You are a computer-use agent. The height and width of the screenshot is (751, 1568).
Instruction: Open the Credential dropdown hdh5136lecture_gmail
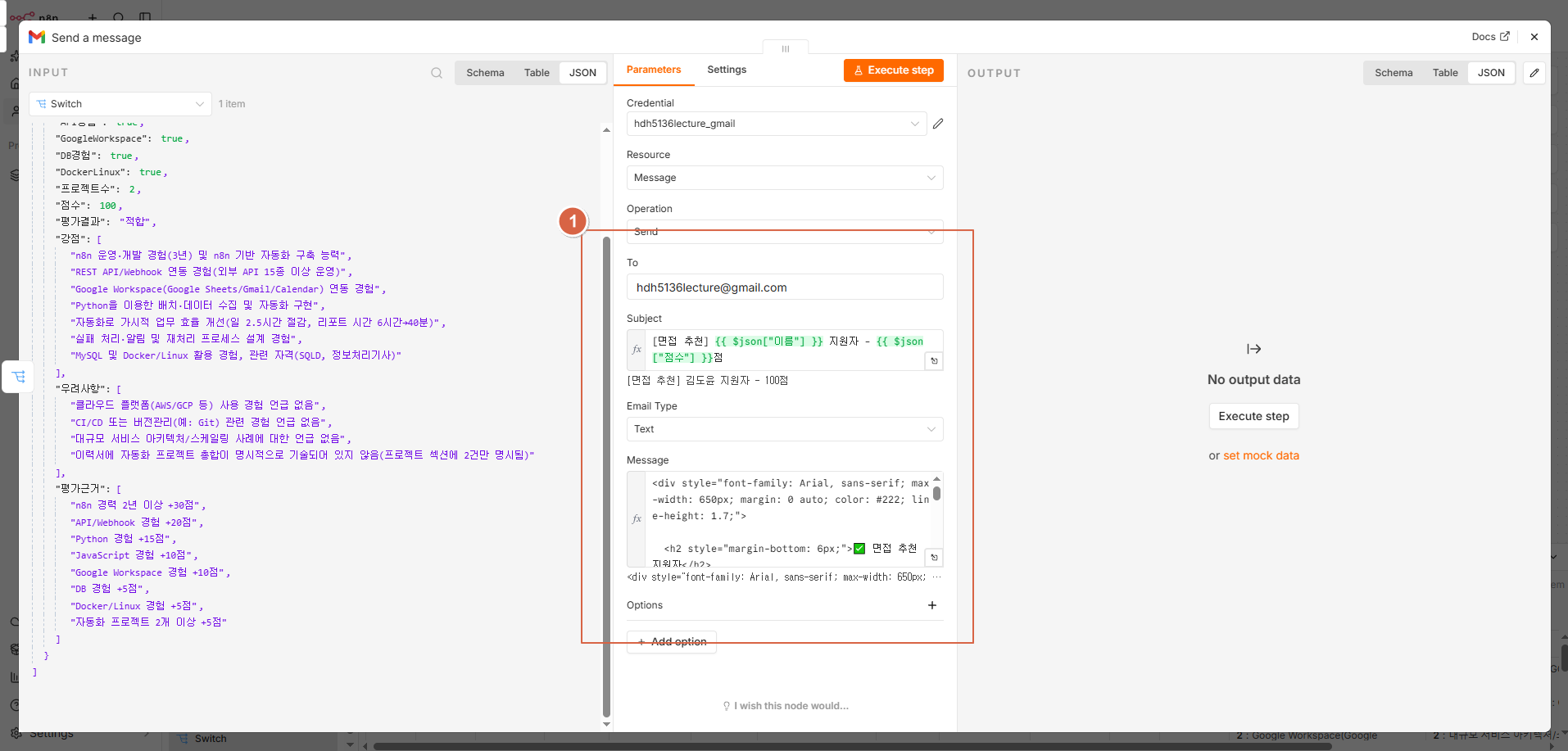pyautogui.click(x=777, y=124)
